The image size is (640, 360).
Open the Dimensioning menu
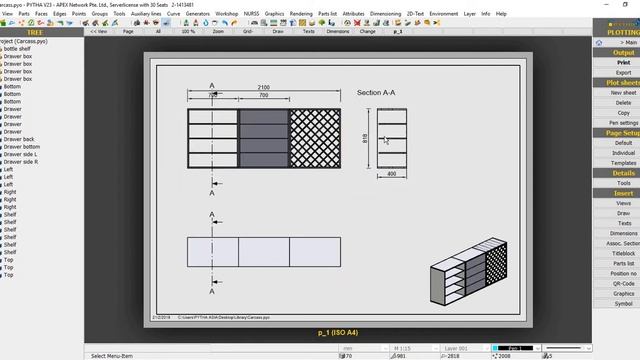point(385,14)
